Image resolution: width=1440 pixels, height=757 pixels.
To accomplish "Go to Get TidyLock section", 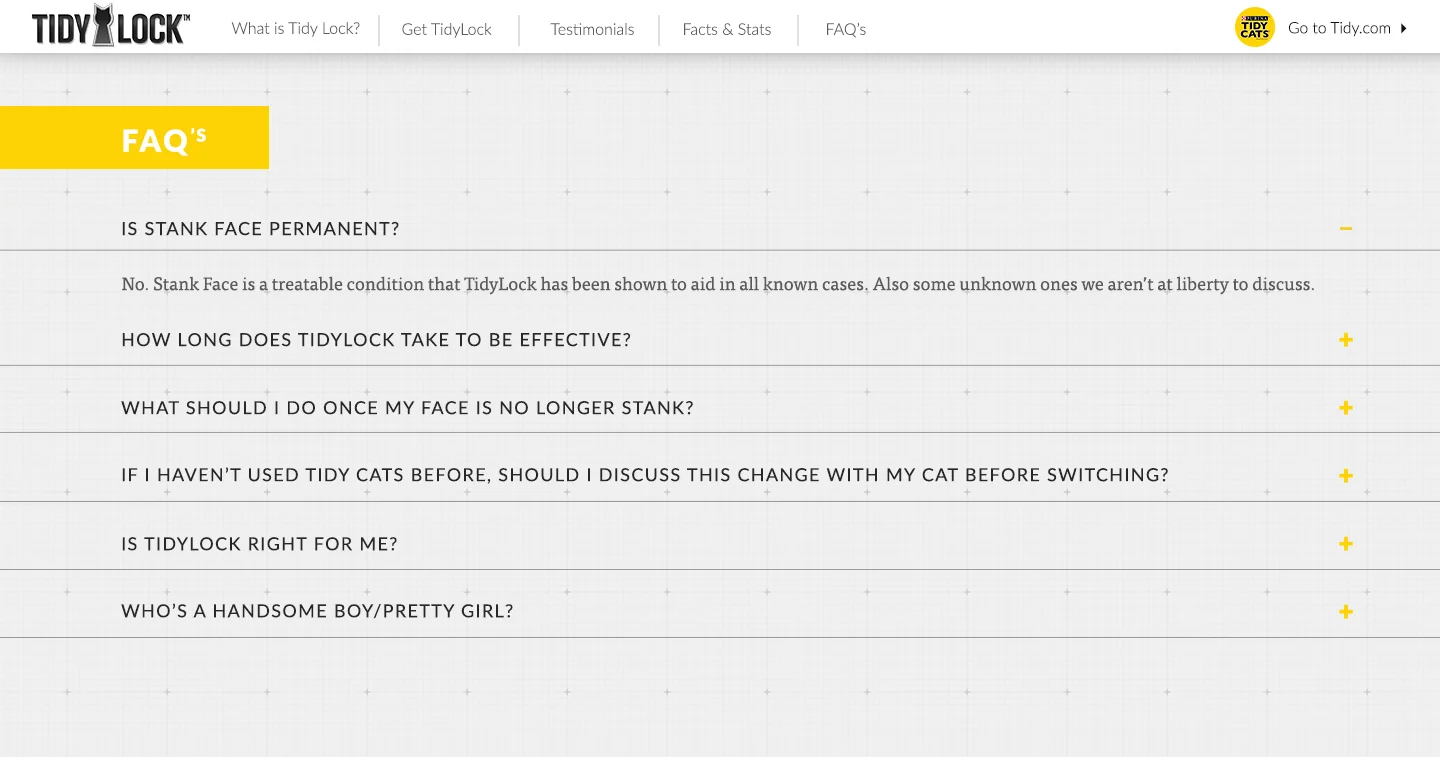I will click(x=447, y=29).
